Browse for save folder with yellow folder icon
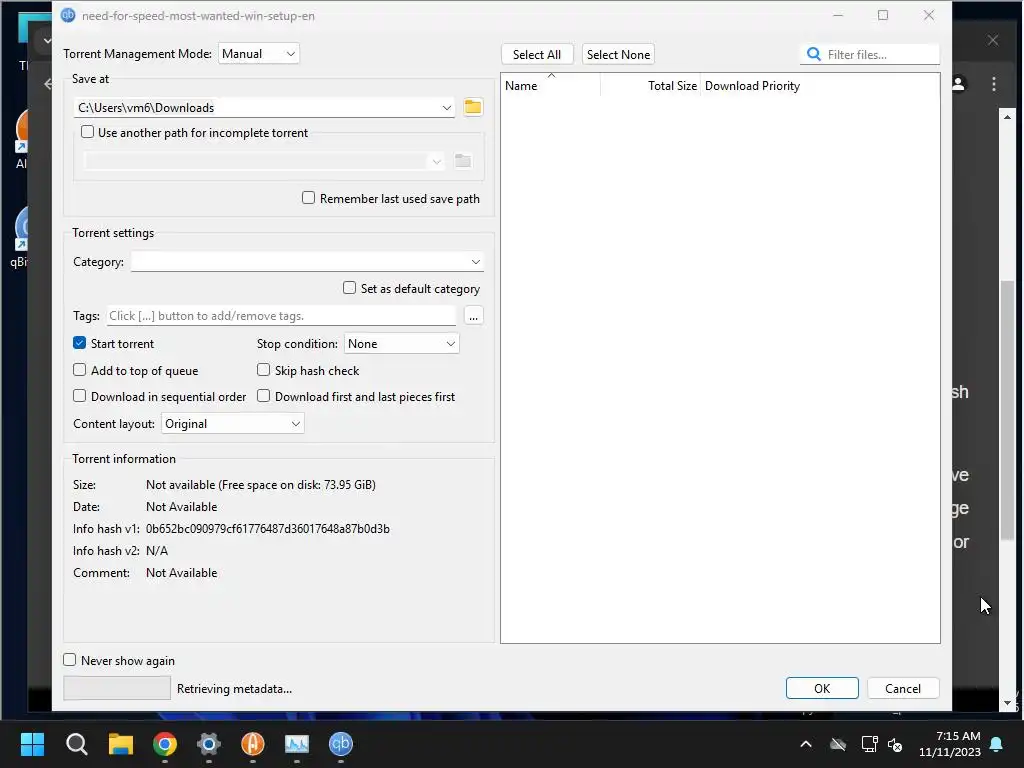The height and width of the screenshot is (768, 1024). pos(473,107)
